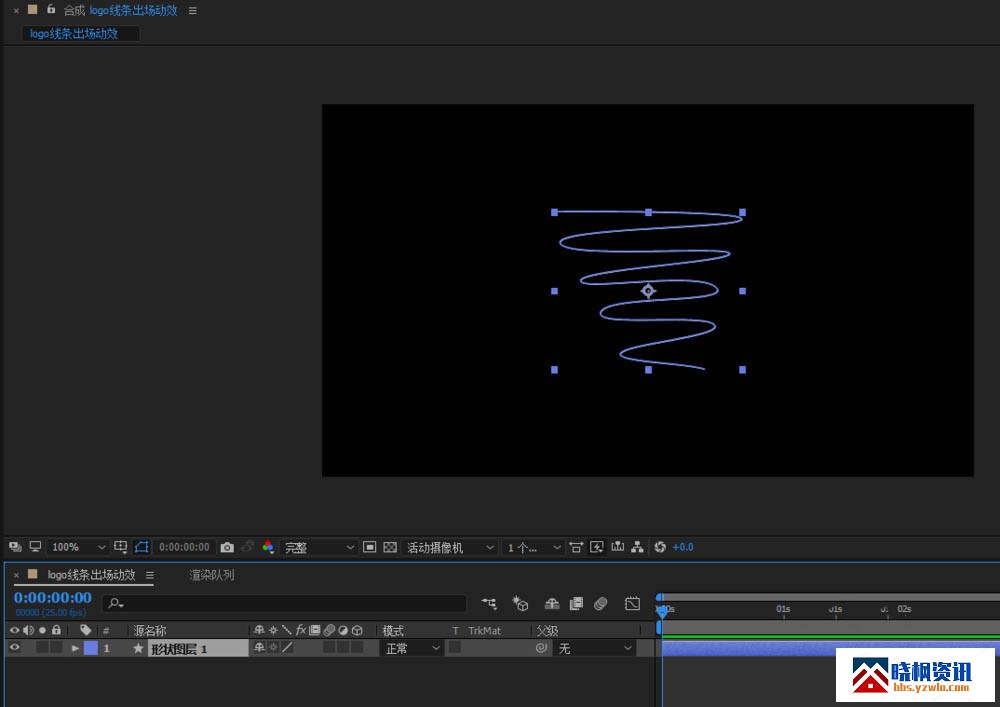Toggle the quality switch of 形状图层 1
This screenshot has width=1000, height=707.
pos(288,648)
